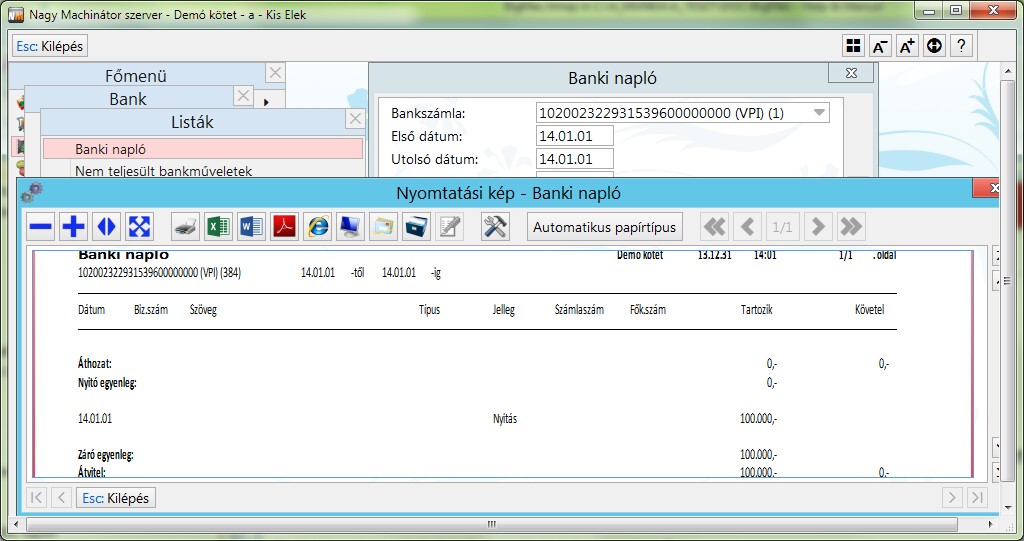1024x541 pixels.
Task: Export the report as PDF
Action: coord(285,227)
